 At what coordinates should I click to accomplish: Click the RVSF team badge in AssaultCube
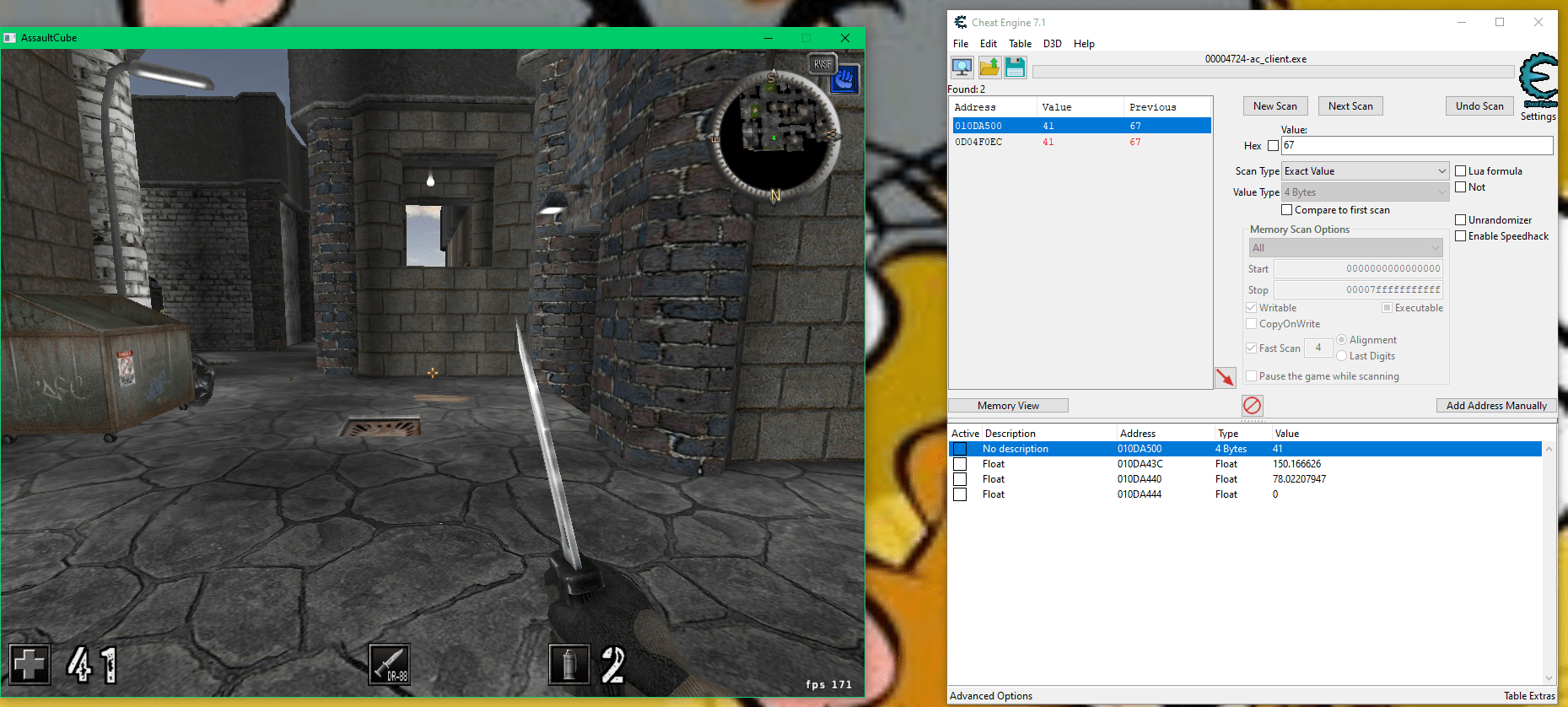(x=822, y=64)
